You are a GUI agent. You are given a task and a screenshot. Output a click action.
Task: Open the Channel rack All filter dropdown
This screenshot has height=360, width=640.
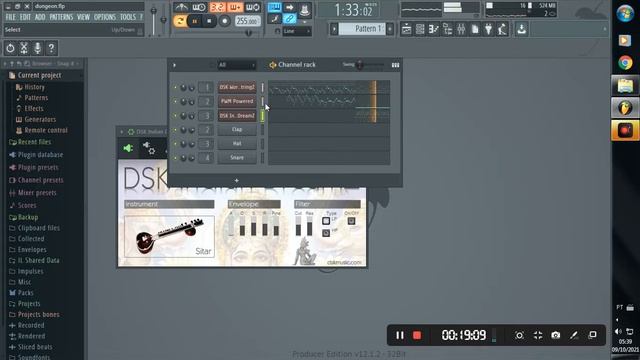coord(237,65)
